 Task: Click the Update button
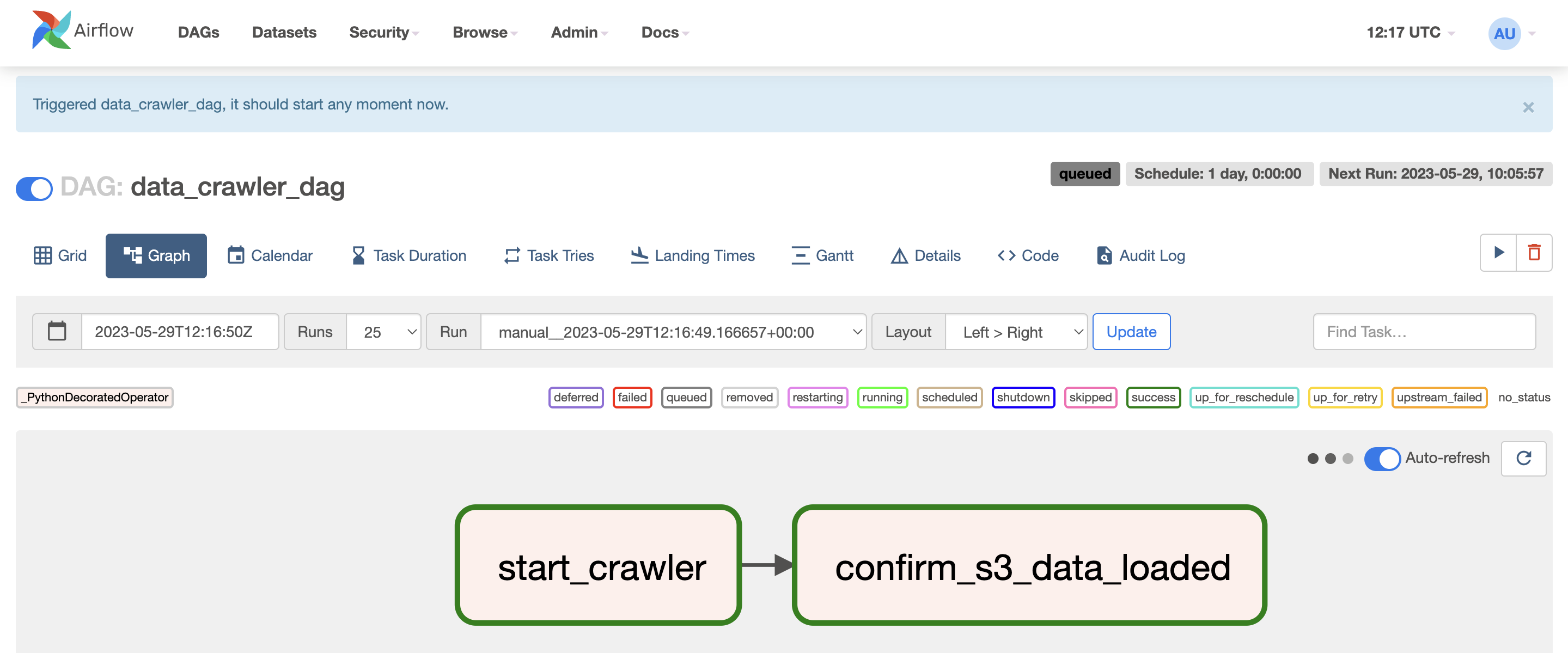pos(1131,332)
